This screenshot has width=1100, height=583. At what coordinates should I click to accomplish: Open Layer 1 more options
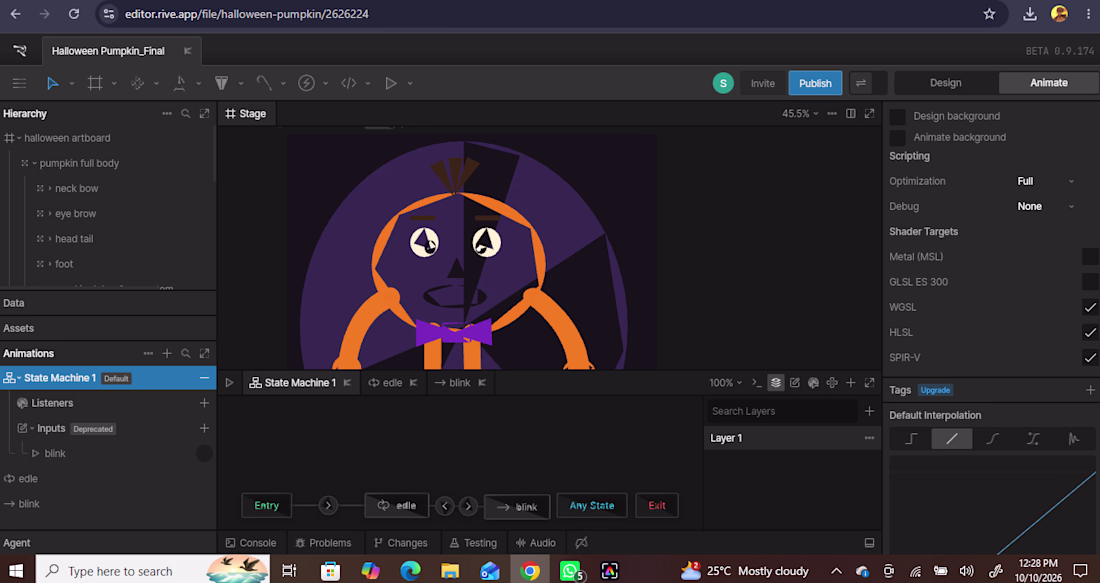869,438
